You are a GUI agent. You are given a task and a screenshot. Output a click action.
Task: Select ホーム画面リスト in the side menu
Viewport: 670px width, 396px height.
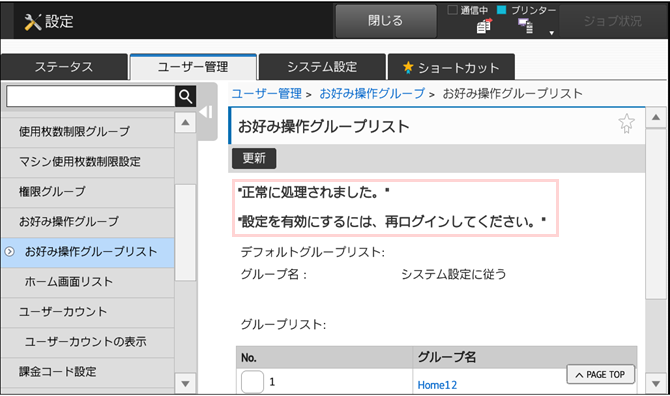[x=88, y=282]
